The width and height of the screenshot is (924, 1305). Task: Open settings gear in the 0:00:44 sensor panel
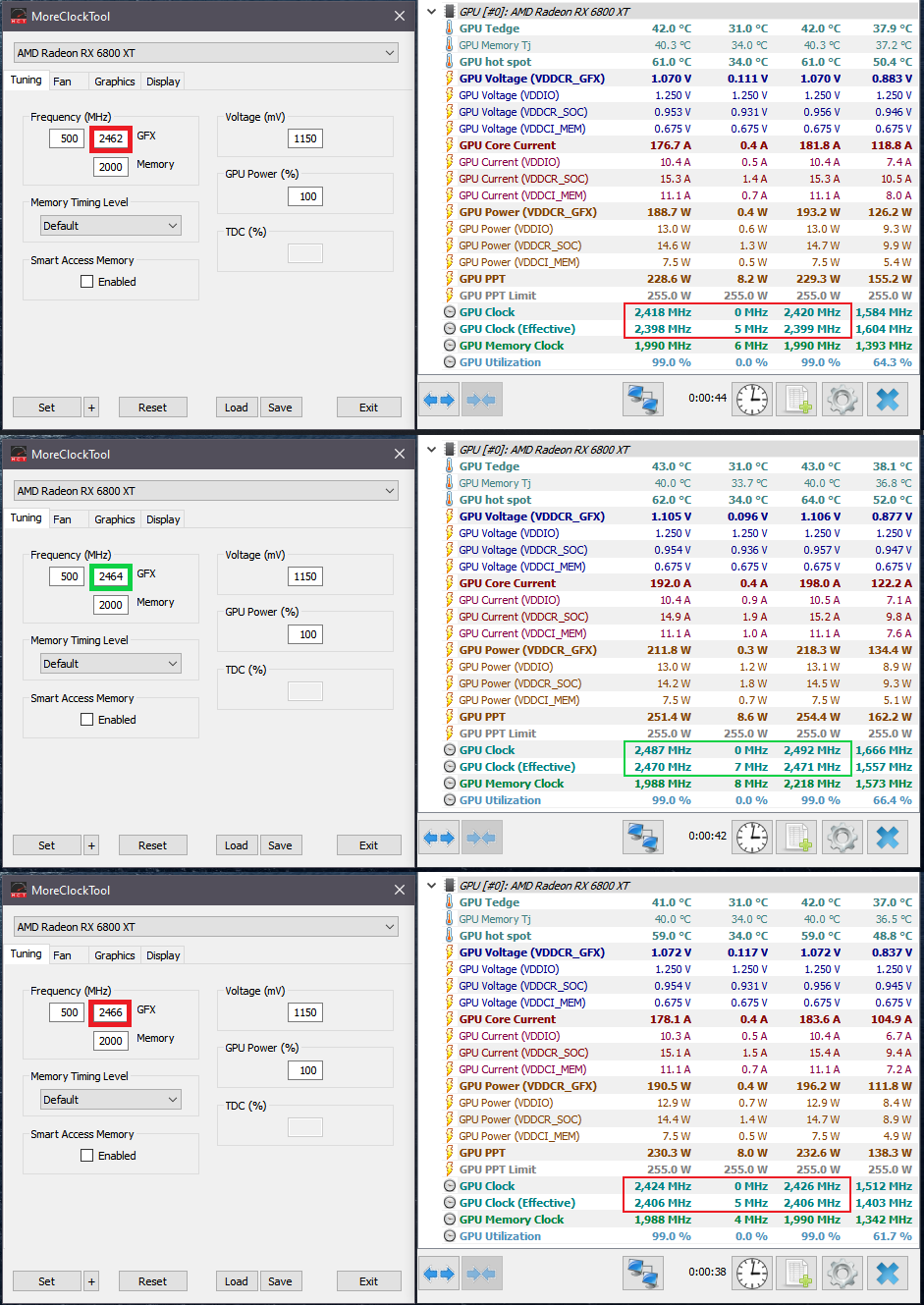coord(842,400)
